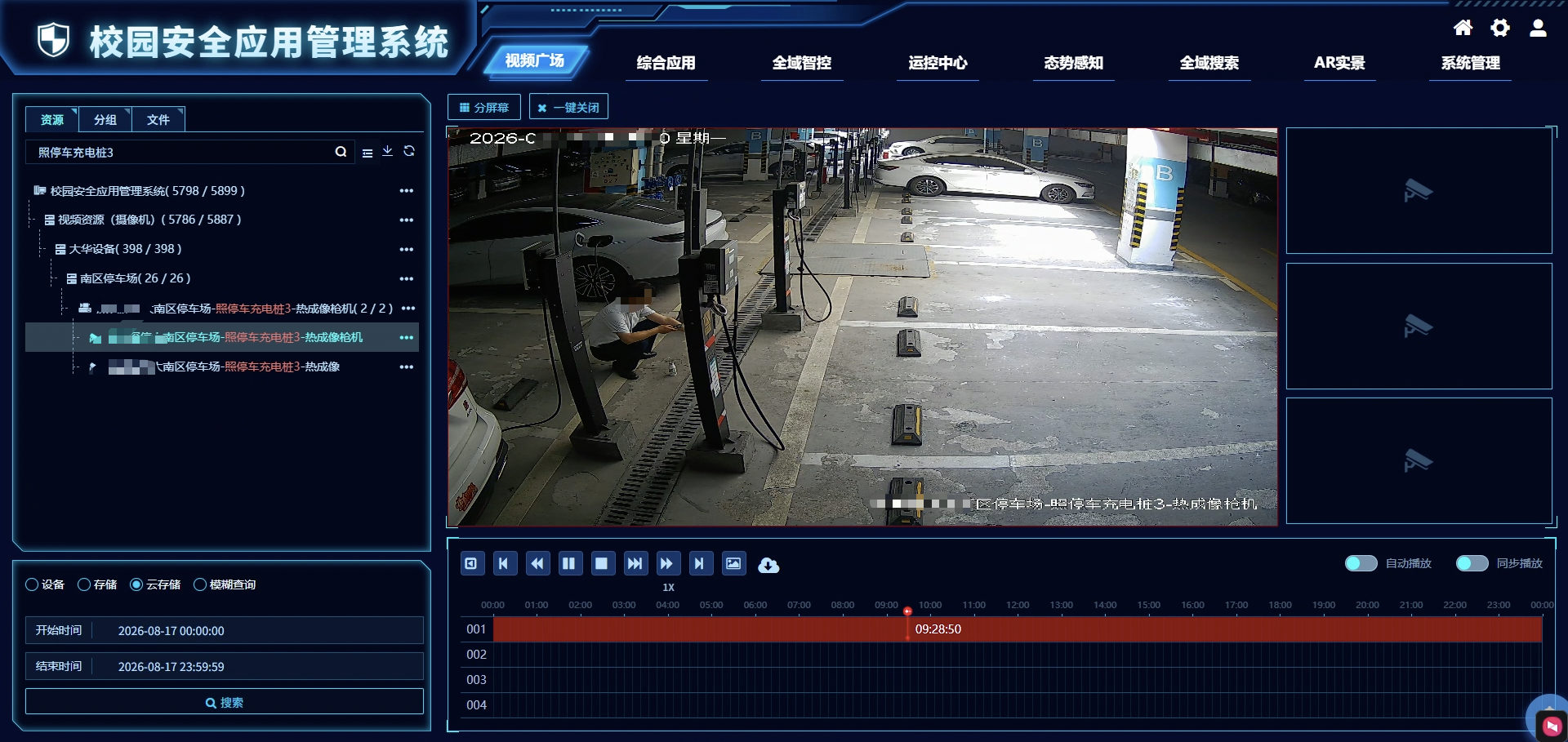This screenshot has height=742, width=1568.
Task: Click the 001 channel recording bar
Action: (1018, 629)
